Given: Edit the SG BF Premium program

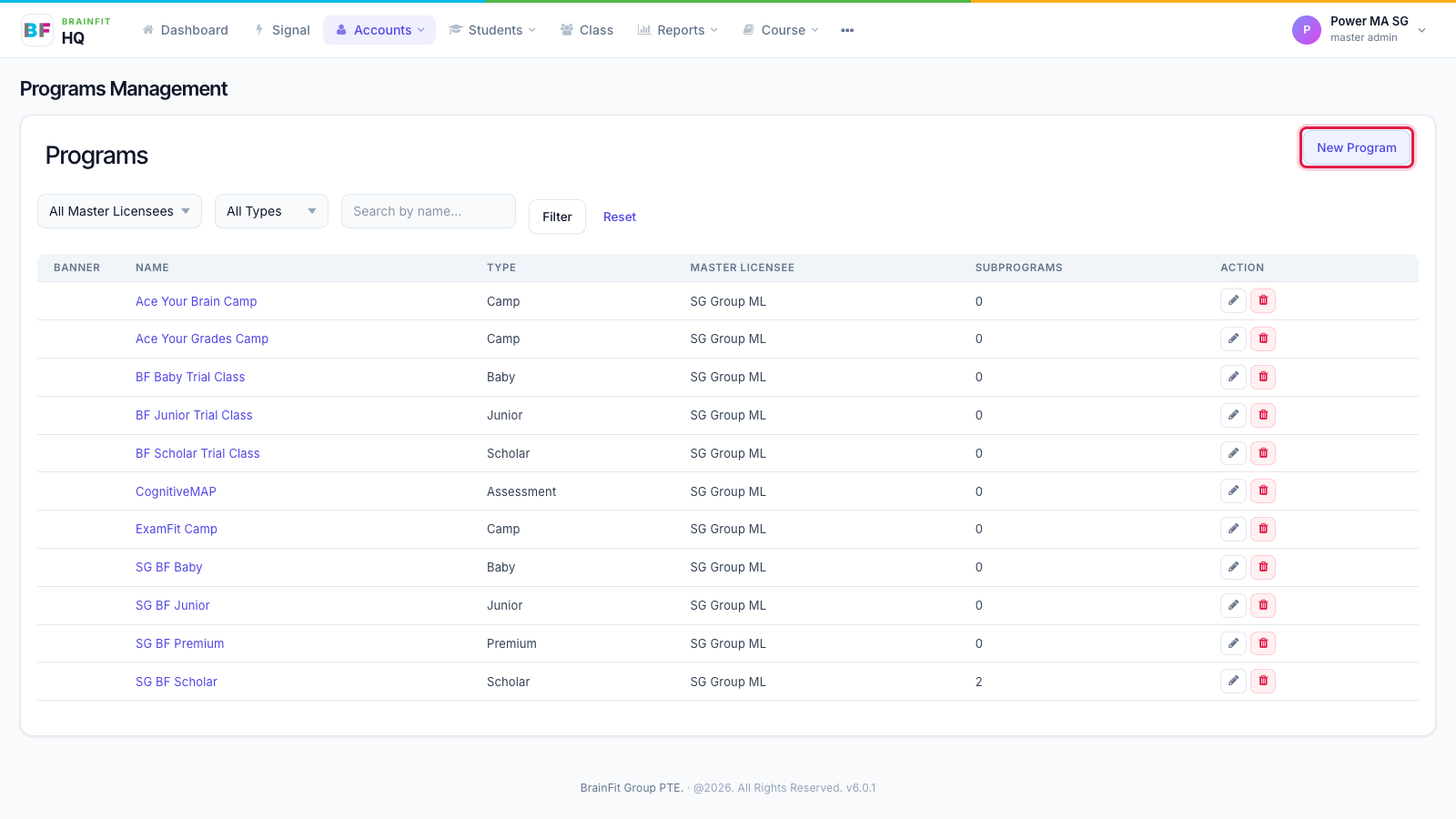Looking at the screenshot, I should coord(1233,643).
